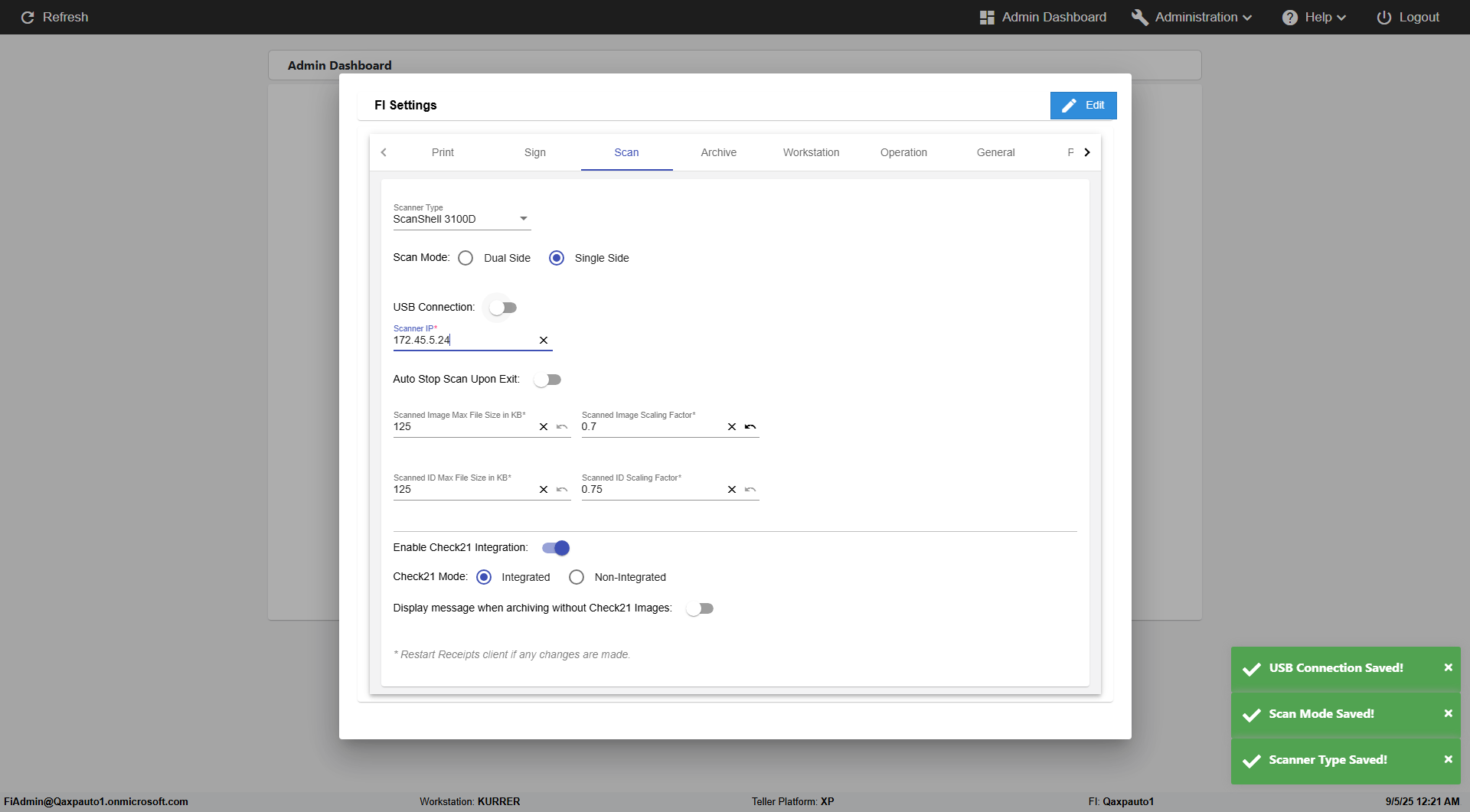
Task: Click the FI Settings heading
Action: (x=405, y=105)
